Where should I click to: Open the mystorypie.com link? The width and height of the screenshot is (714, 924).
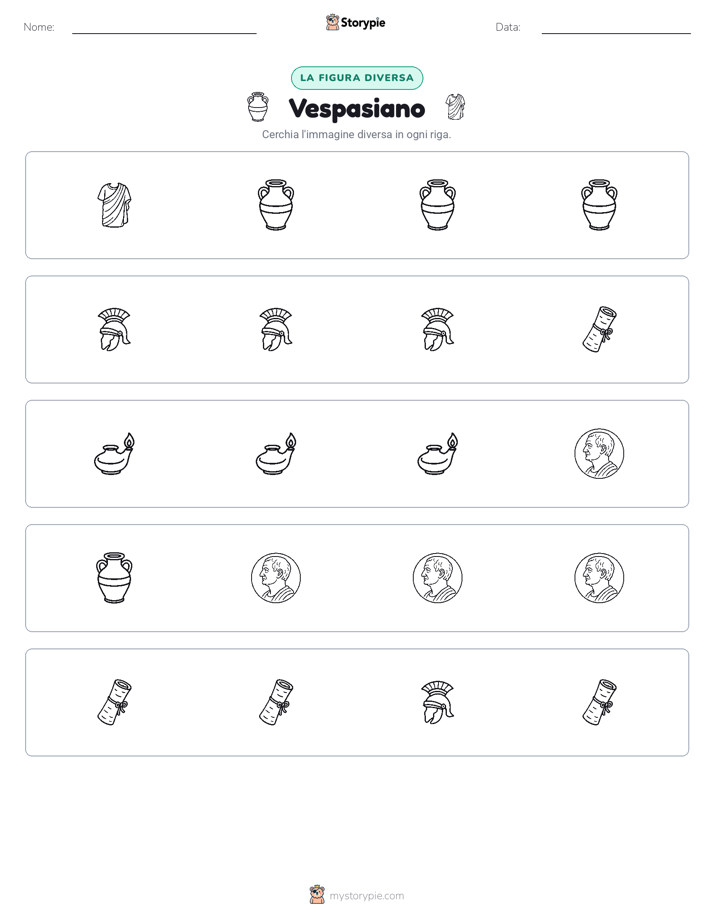point(366,896)
